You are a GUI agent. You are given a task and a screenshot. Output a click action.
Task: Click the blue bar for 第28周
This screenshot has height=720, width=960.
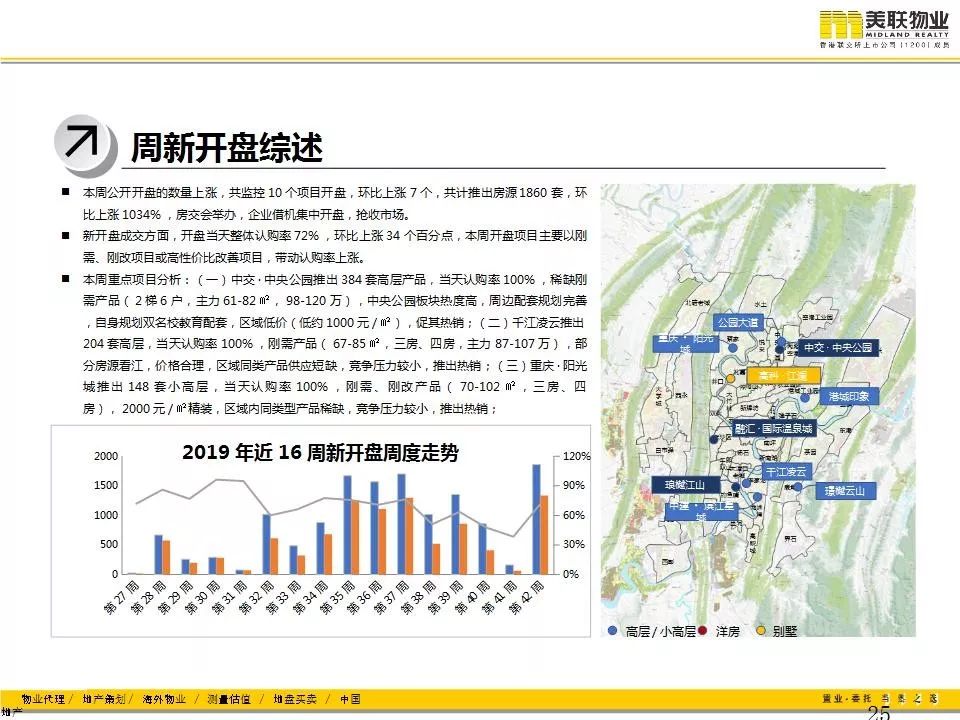pyautogui.click(x=158, y=554)
